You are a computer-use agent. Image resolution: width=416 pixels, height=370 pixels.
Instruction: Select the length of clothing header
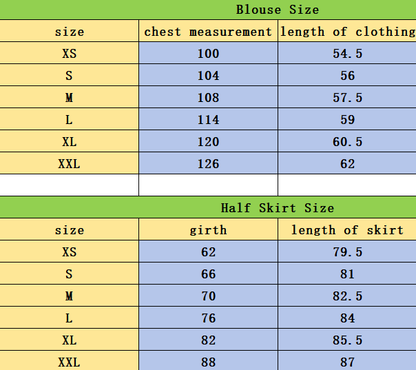point(347,31)
